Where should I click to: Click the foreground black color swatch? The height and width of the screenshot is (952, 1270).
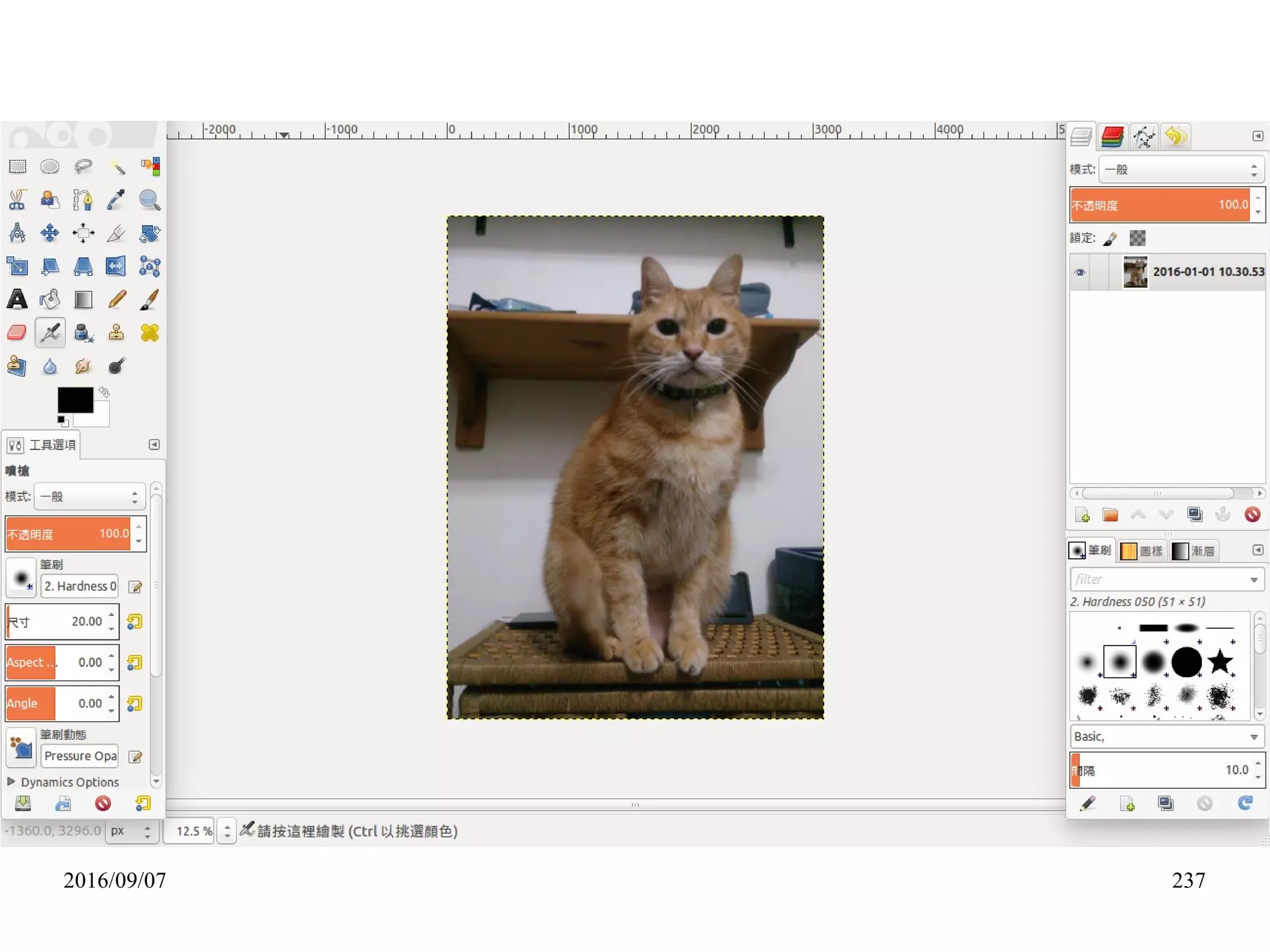pos(74,400)
